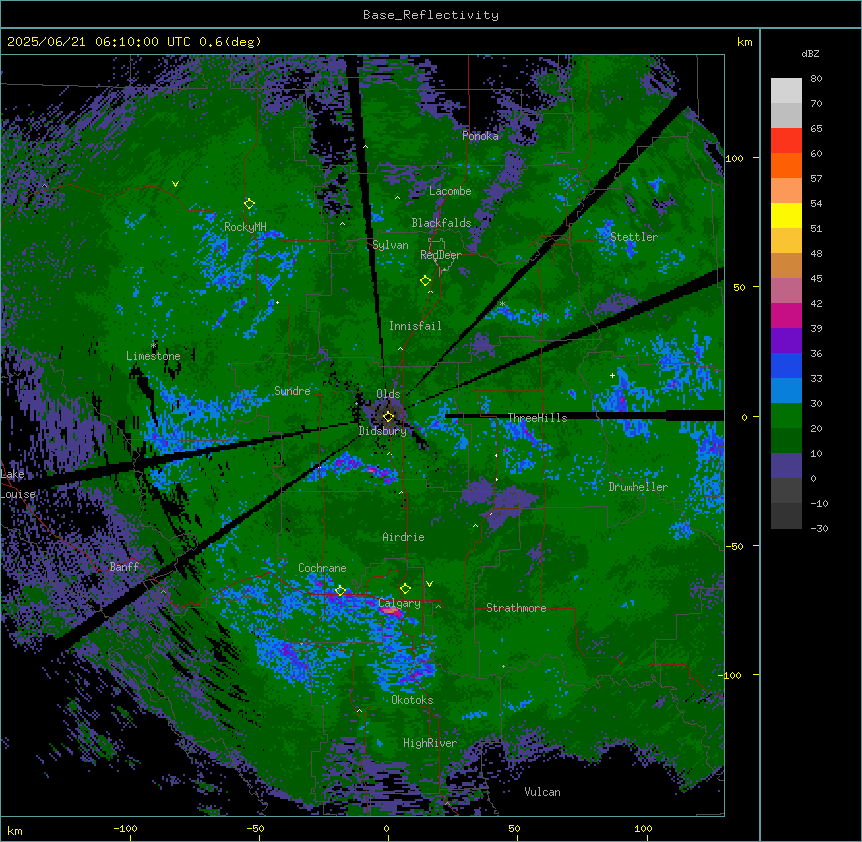Click the Stettler city label
862x842 pixels.
click(x=634, y=237)
